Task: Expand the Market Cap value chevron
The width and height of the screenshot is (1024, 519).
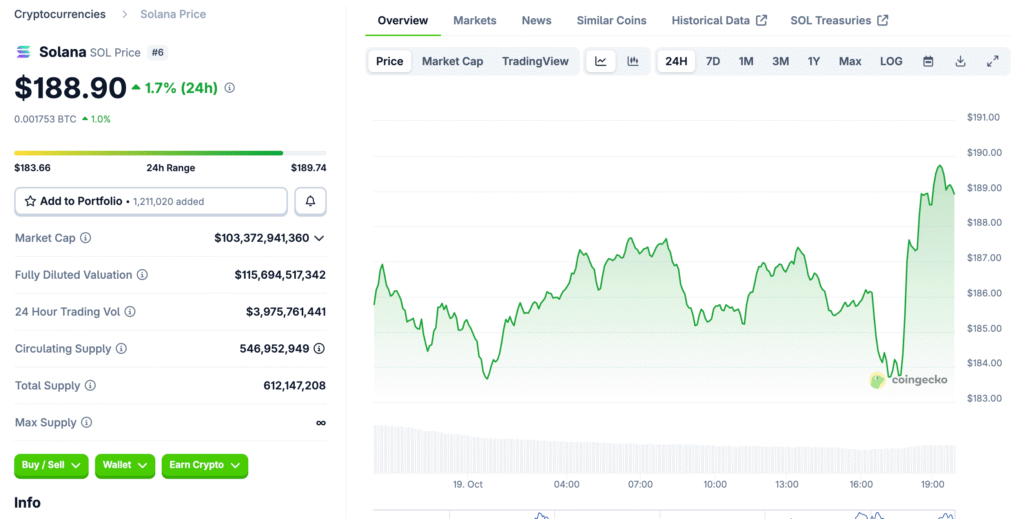Action: [319, 238]
